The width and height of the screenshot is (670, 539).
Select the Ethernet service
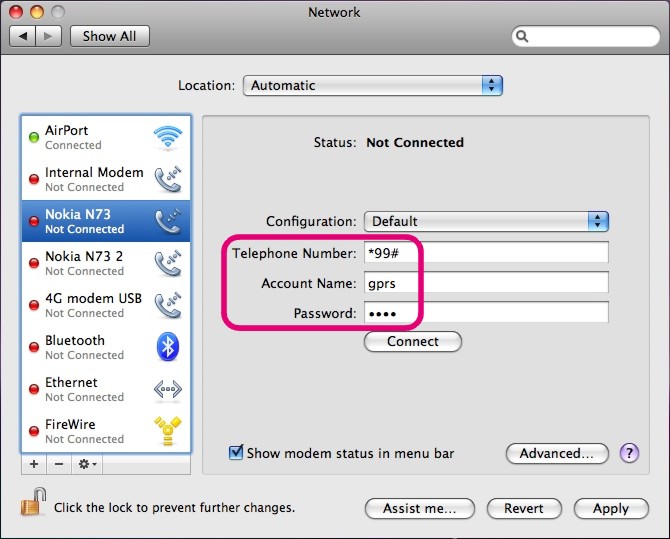coord(106,389)
